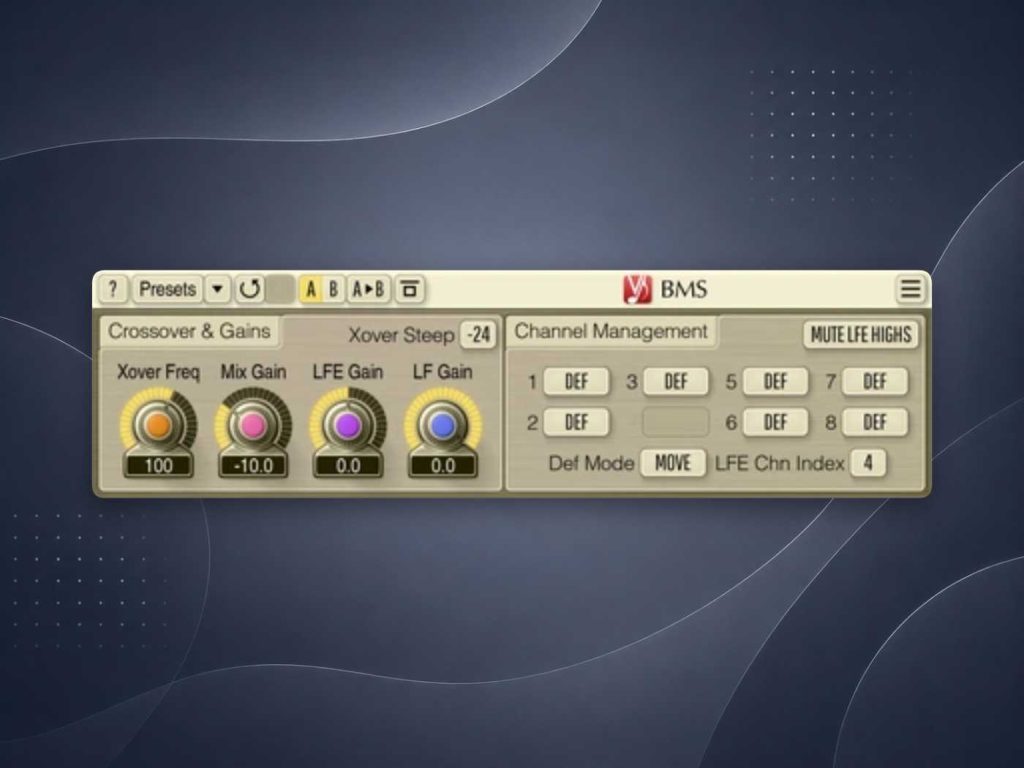
Task: Click the Def Mode MOVE button
Action: 673,463
